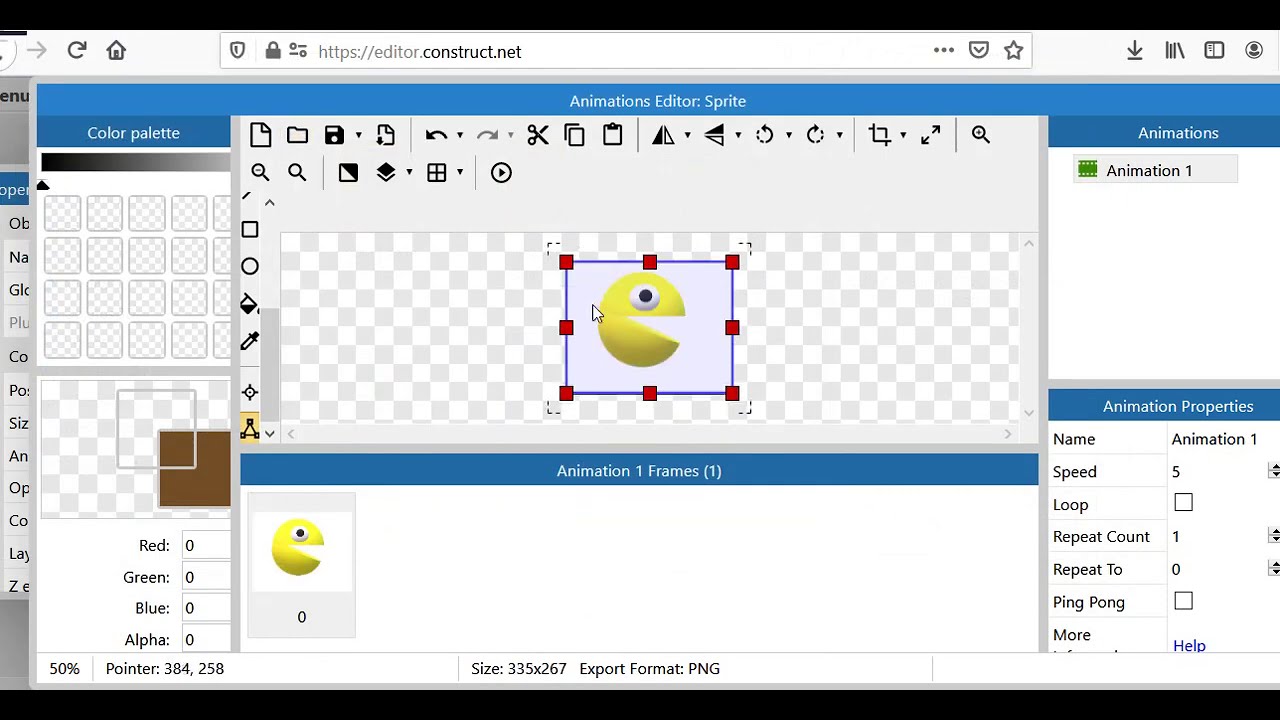1280x720 pixels.
Task: Click the resize image arrows icon
Action: tap(931, 135)
